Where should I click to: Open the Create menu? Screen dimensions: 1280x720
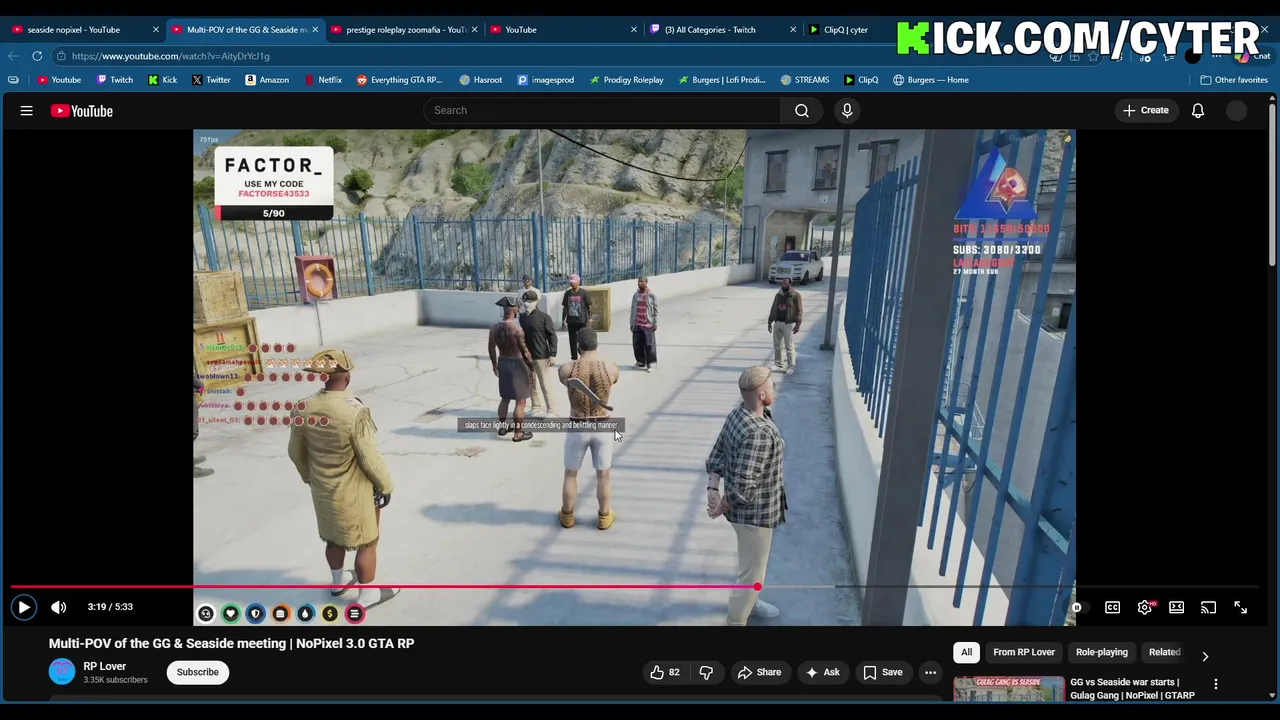[1146, 110]
